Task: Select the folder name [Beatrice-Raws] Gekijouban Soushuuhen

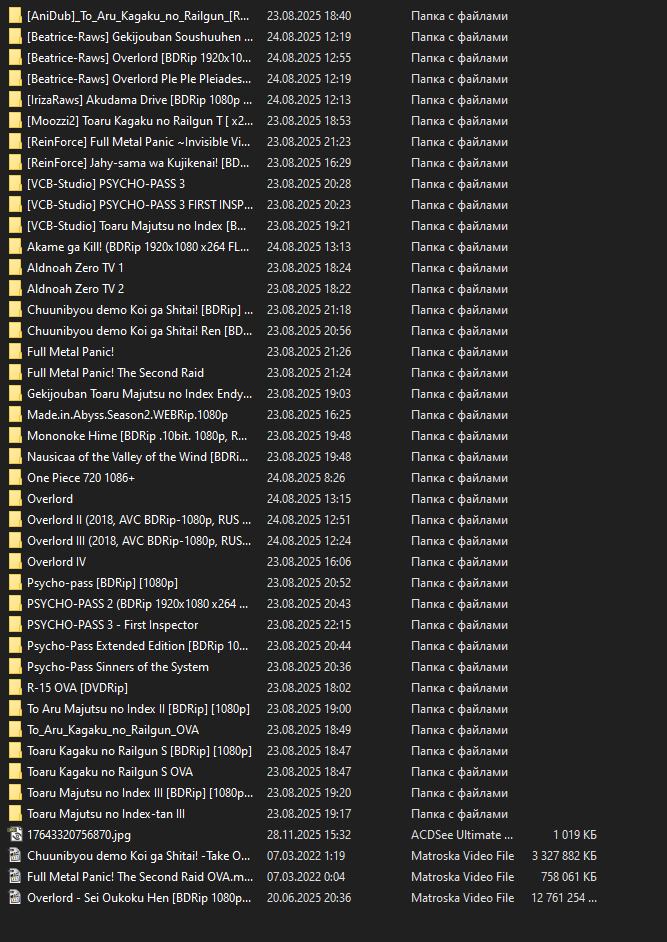Action: pyautogui.click(x=140, y=37)
